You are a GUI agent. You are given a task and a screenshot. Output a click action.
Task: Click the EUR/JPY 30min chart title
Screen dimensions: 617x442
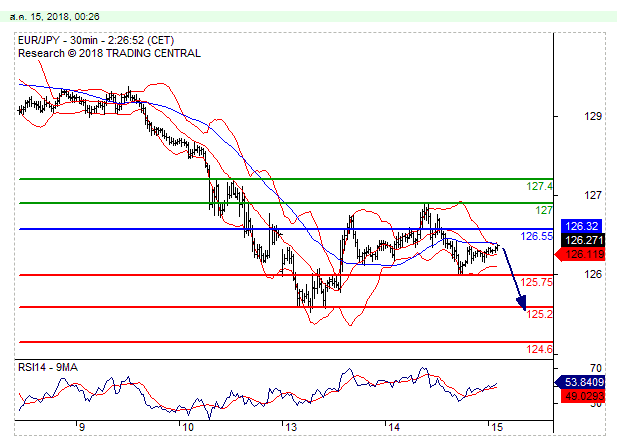pyautogui.click(x=96, y=40)
